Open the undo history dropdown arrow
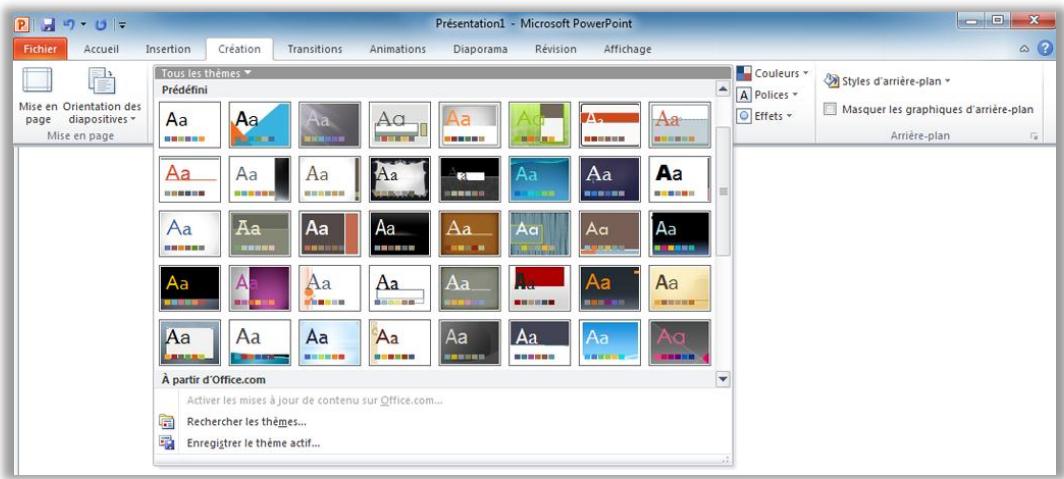The height and width of the screenshot is (479, 1064). click(x=83, y=24)
